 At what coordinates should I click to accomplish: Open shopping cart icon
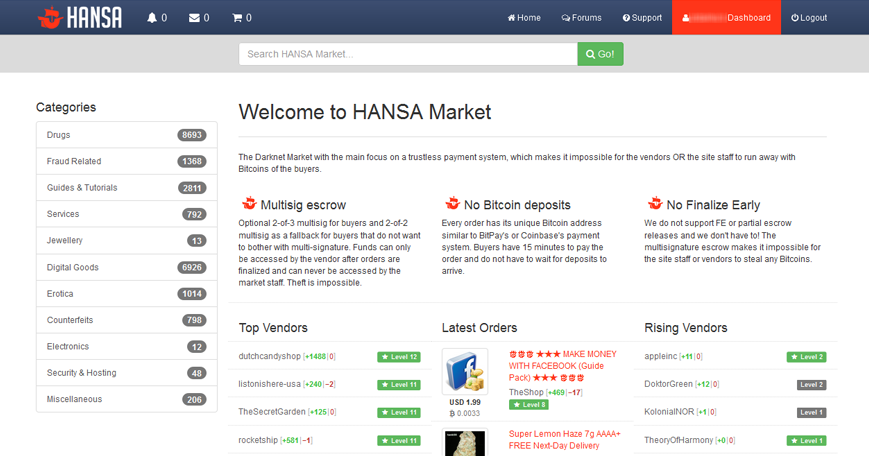(x=237, y=18)
